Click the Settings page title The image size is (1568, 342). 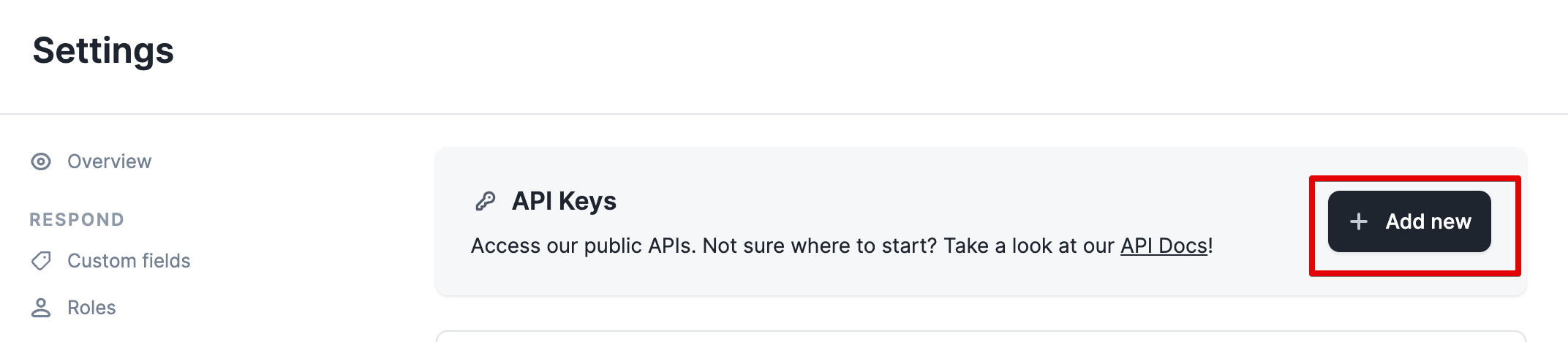pos(103,50)
